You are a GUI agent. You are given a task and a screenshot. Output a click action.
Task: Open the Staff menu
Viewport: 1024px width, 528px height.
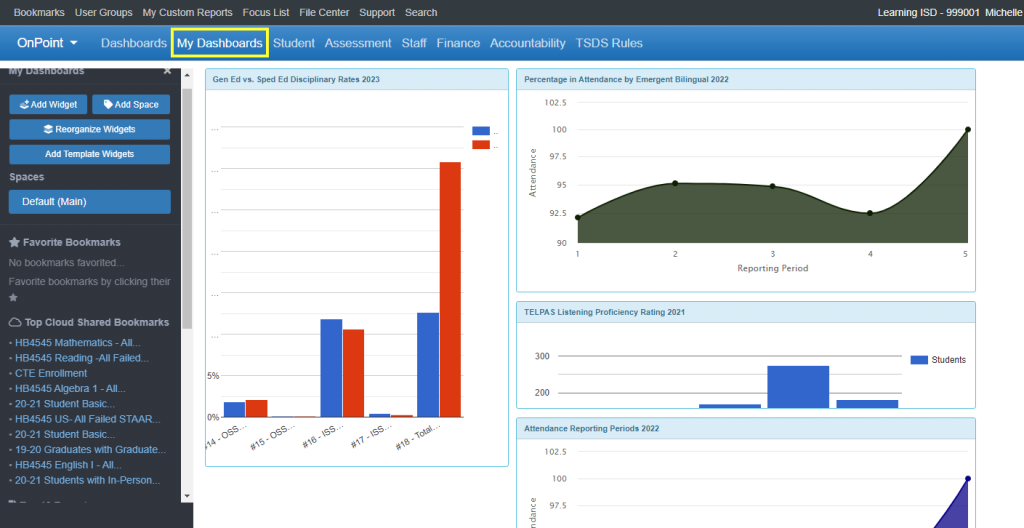(x=414, y=43)
